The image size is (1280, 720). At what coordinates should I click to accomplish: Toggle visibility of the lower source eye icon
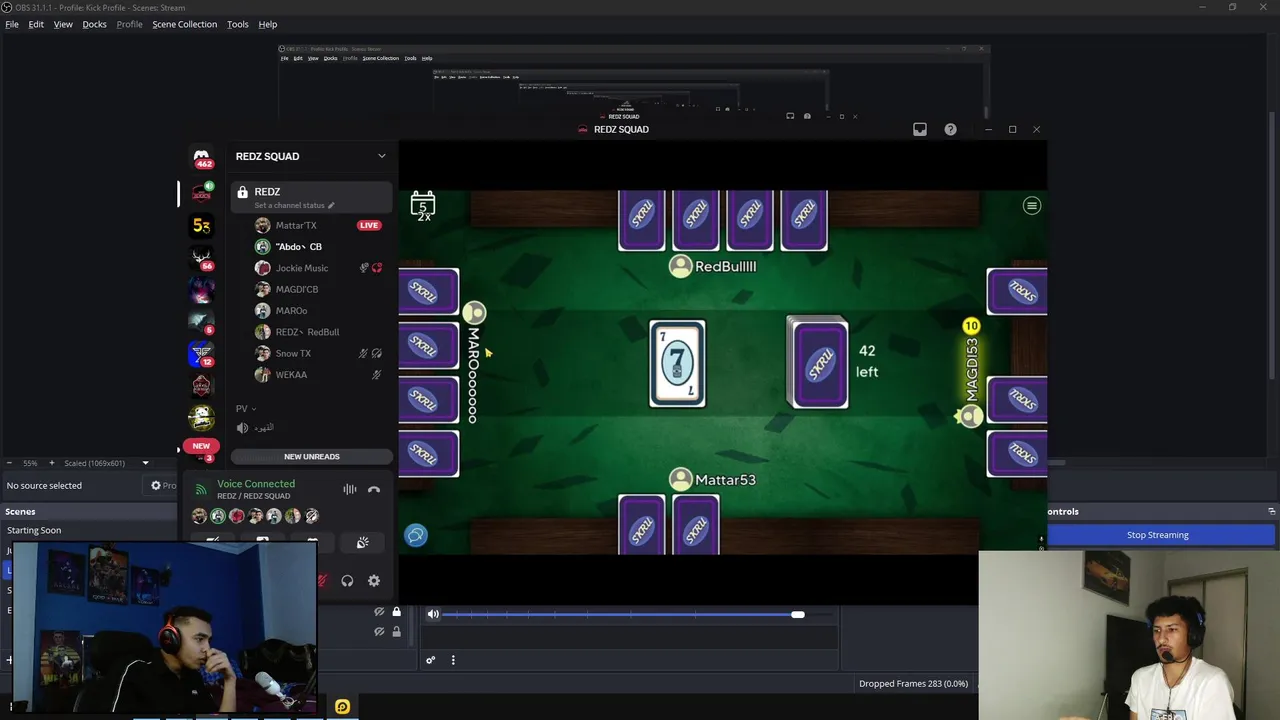click(379, 632)
